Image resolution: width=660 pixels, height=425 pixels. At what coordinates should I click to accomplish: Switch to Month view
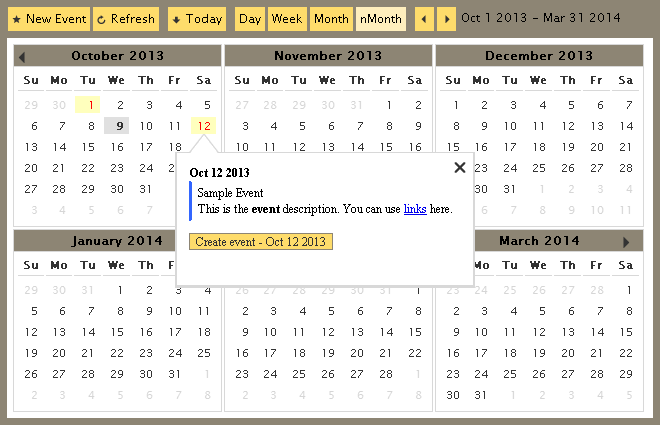[330, 19]
